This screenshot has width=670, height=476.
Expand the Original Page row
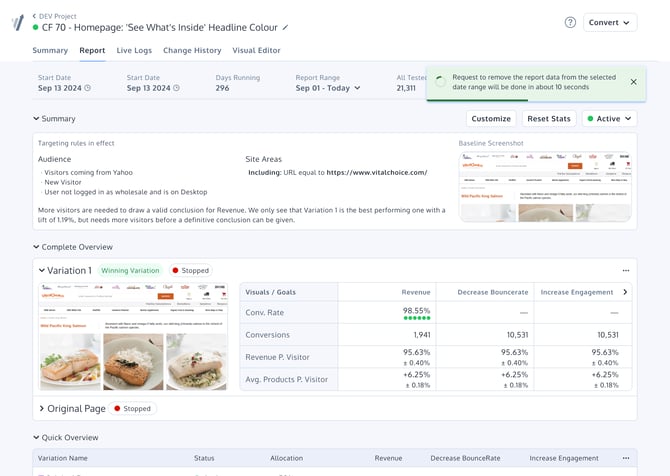tap(41, 408)
